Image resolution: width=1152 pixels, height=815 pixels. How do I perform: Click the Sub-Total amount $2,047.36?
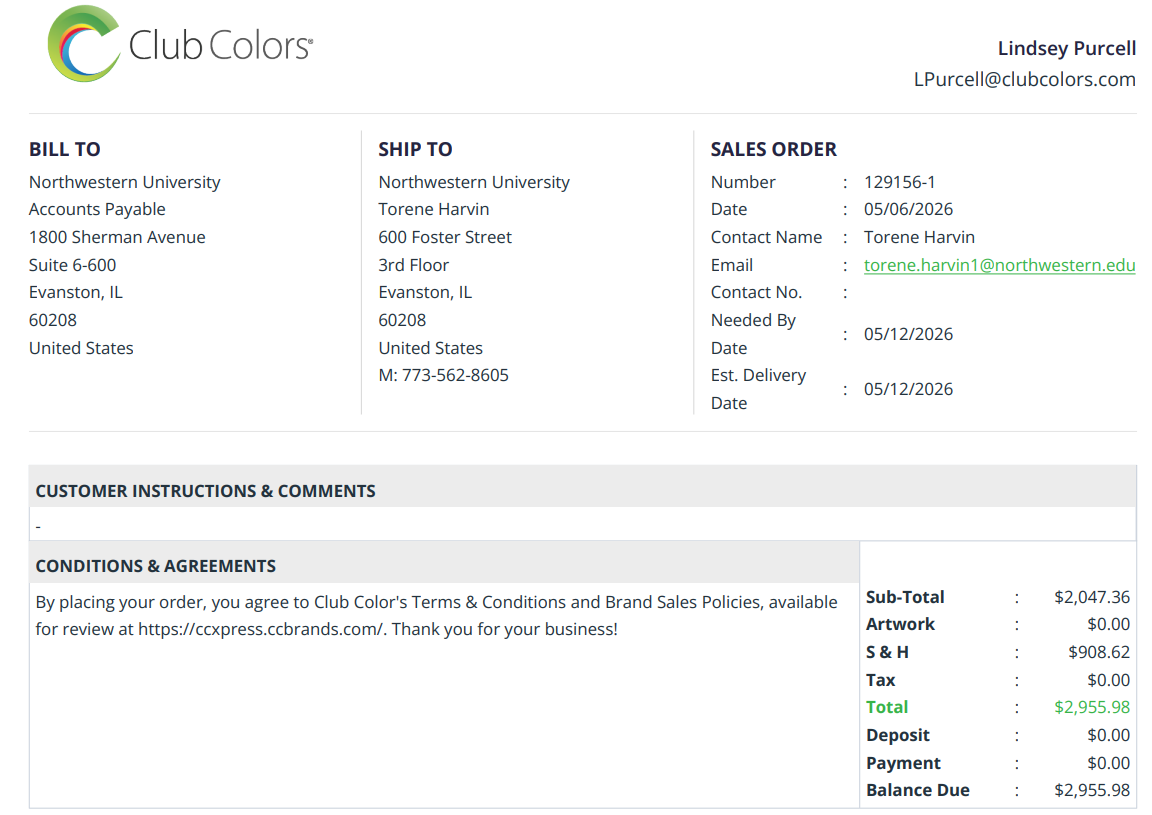(1092, 597)
